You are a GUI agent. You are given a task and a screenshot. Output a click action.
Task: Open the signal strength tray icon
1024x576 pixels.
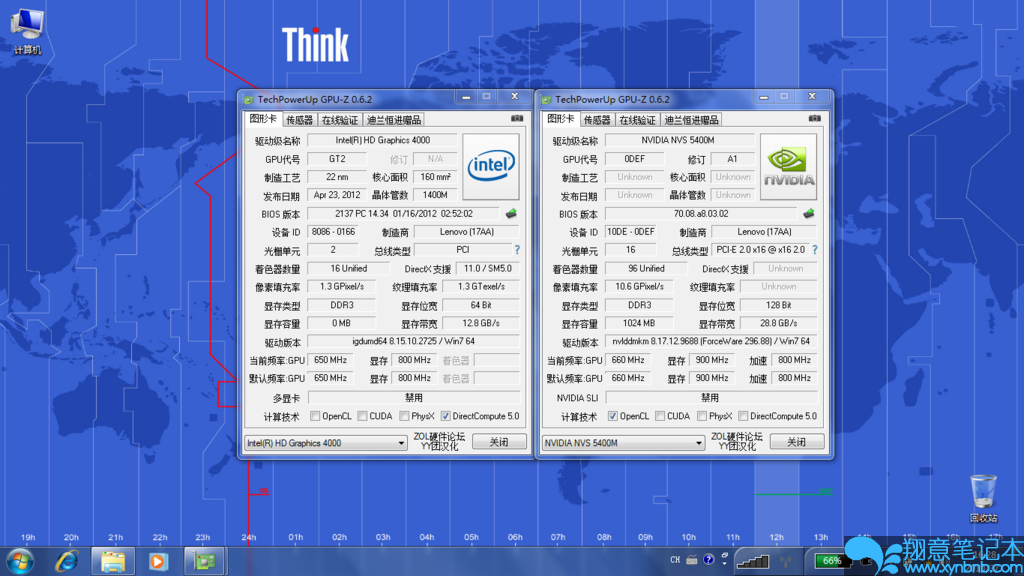tap(753, 561)
